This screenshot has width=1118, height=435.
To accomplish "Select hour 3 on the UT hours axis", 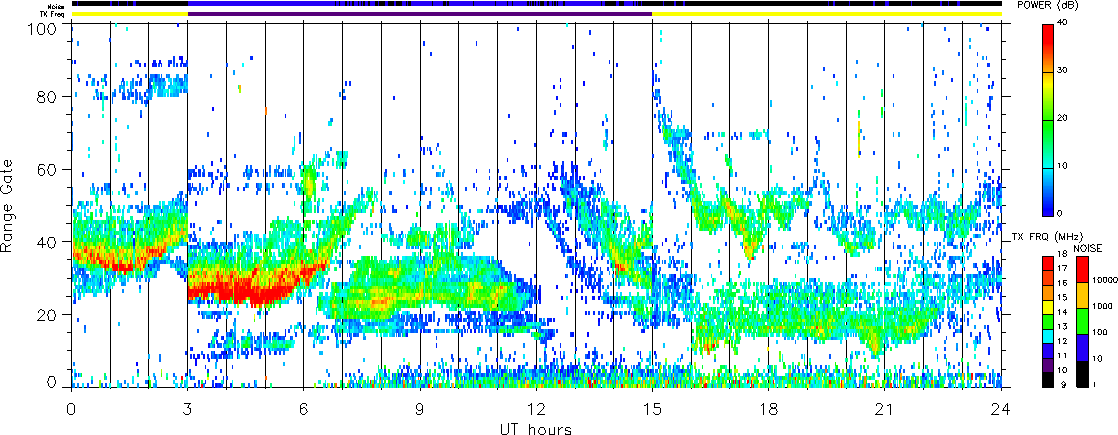I will pos(188,410).
